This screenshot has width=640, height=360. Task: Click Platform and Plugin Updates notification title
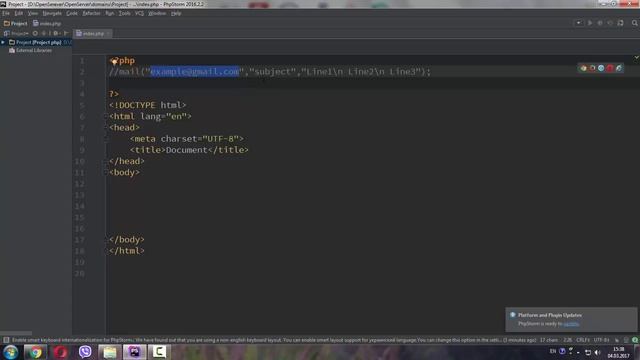pyautogui.click(x=550, y=315)
